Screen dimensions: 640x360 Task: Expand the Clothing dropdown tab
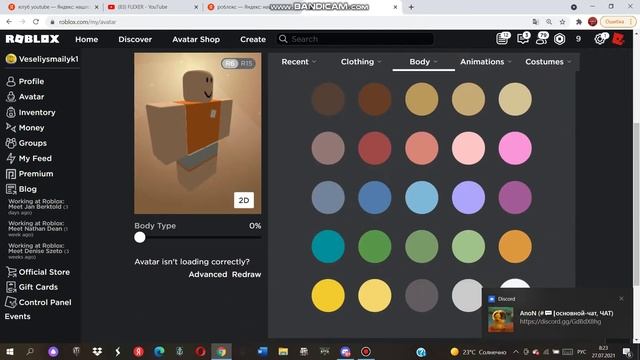pos(361,62)
